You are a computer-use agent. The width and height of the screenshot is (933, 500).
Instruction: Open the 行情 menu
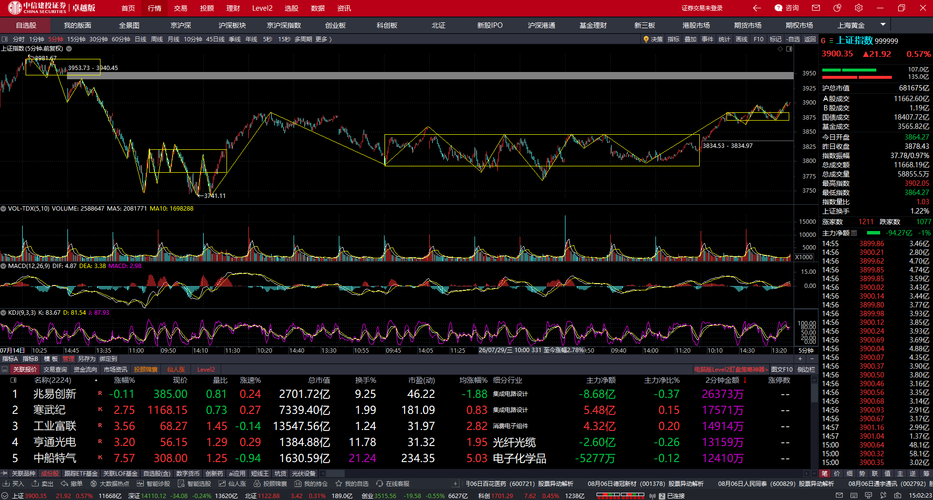point(154,8)
